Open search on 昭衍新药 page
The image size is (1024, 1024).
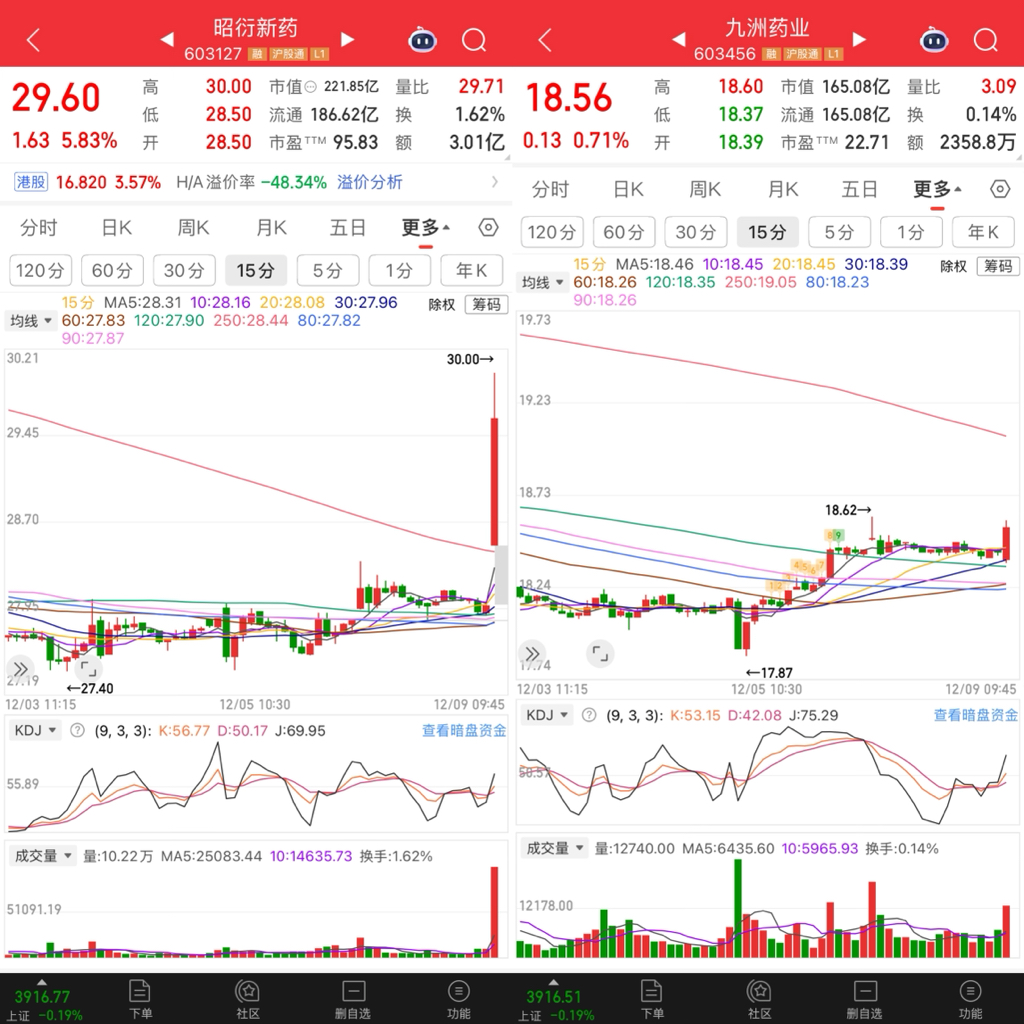coord(474,40)
